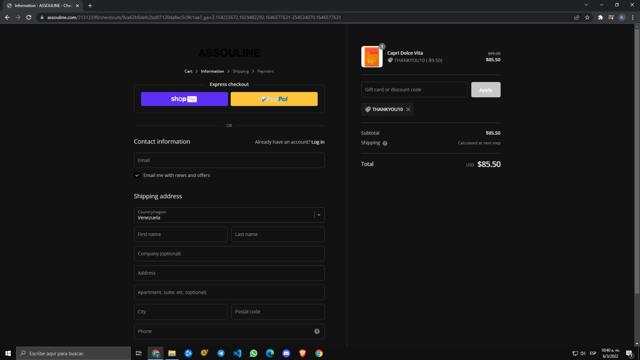Open Task View on the taskbar
The image size is (640, 360).
(139, 353)
